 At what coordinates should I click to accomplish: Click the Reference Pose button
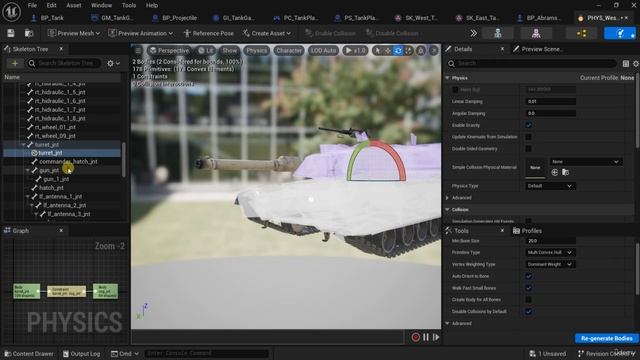coord(209,33)
